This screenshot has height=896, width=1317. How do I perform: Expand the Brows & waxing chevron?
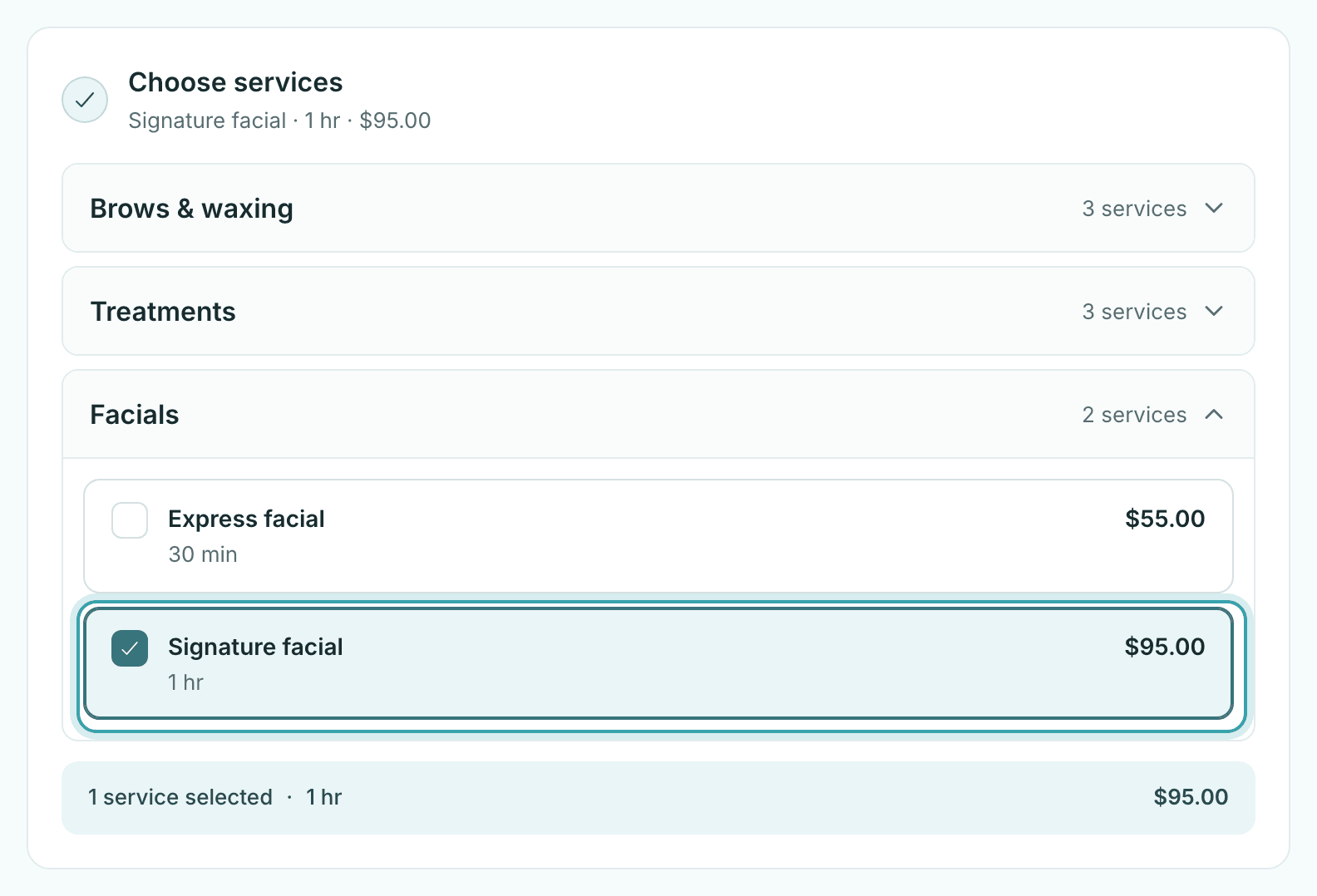[x=1214, y=208]
